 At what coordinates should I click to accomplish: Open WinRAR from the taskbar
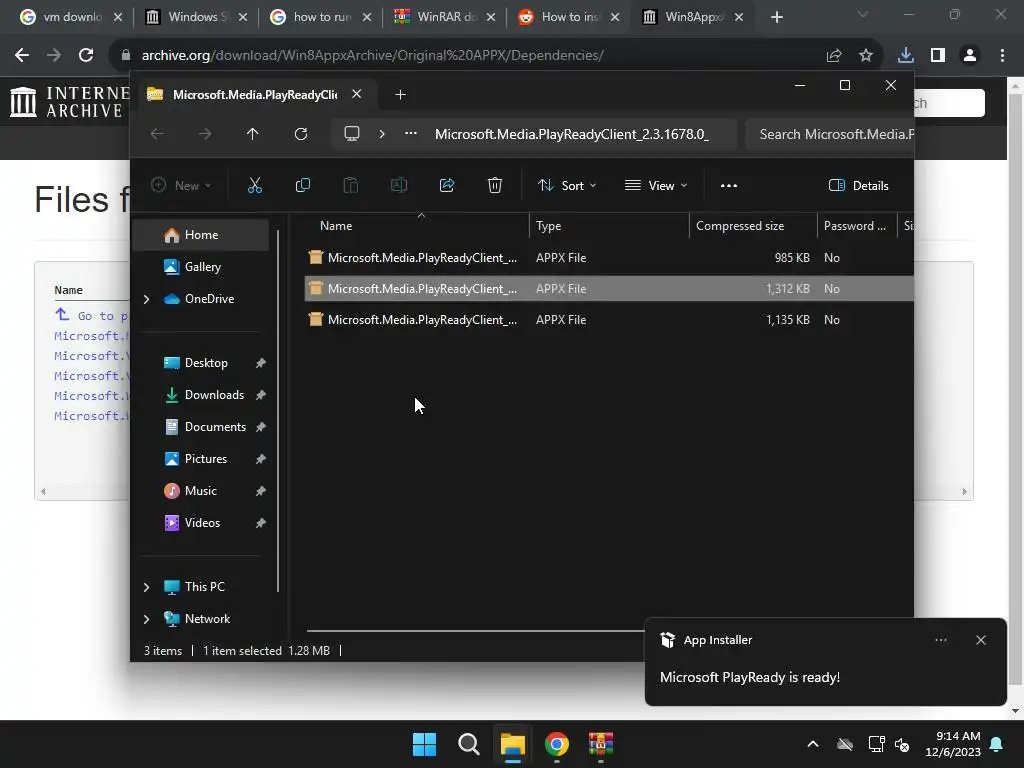[601, 744]
